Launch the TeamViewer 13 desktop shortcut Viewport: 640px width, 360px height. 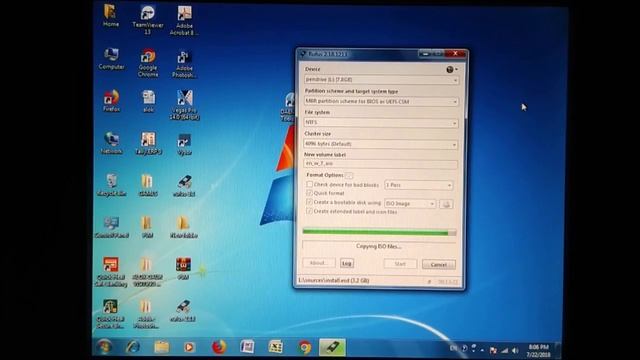coord(148,19)
